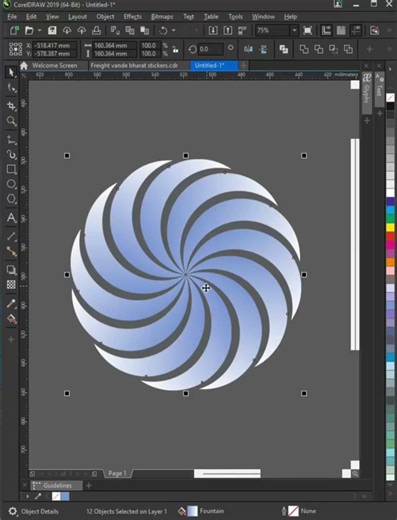Toggle the Lock Ratio padlock
Screen dimensions: 397x520
(x=175, y=49)
